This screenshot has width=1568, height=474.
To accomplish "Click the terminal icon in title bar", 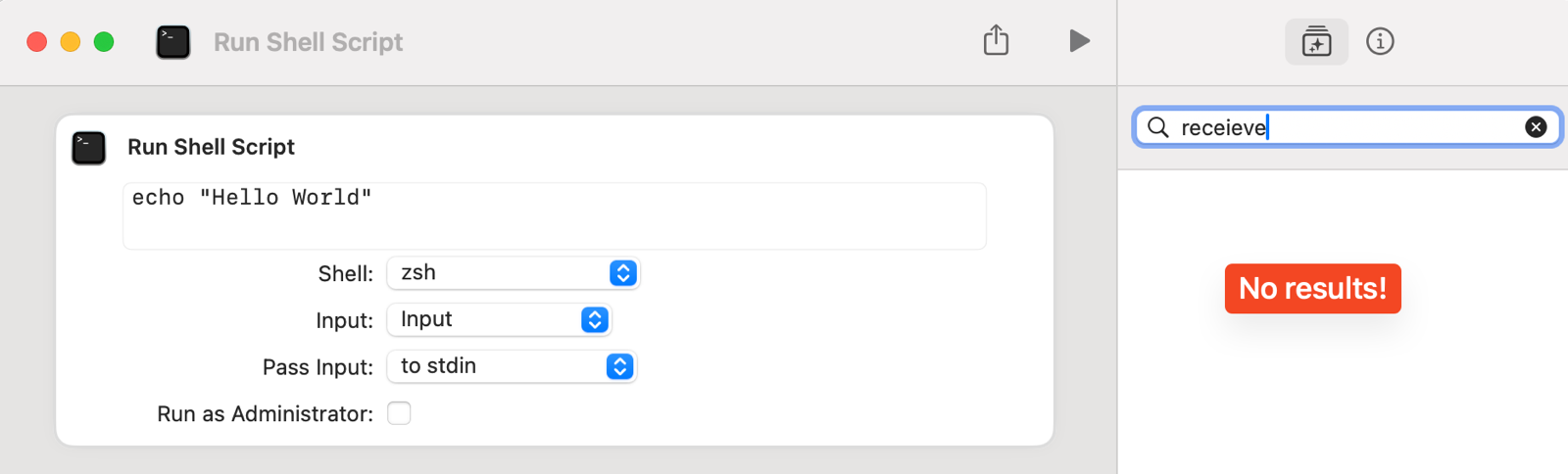I will [173, 41].
